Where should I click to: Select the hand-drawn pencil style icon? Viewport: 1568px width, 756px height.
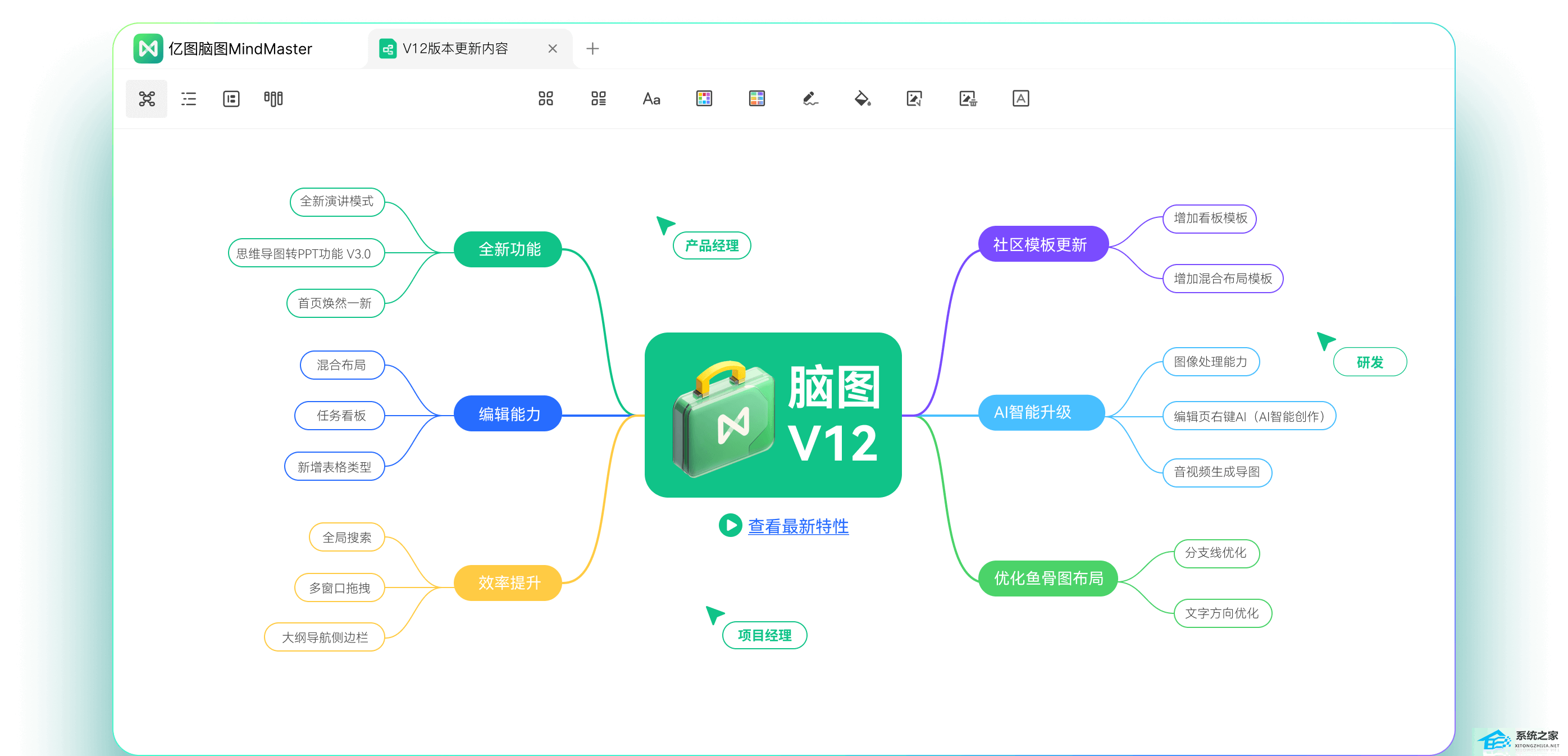(810, 99)
